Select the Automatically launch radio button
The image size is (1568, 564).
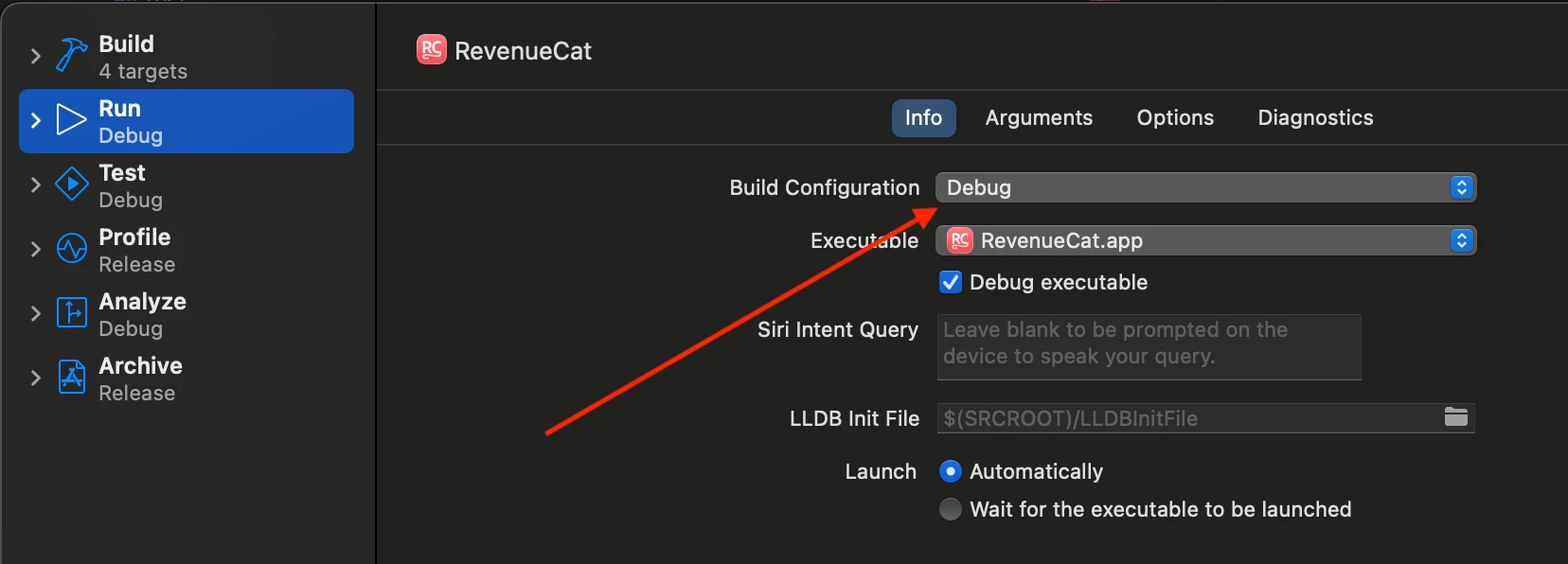[951, 471]
